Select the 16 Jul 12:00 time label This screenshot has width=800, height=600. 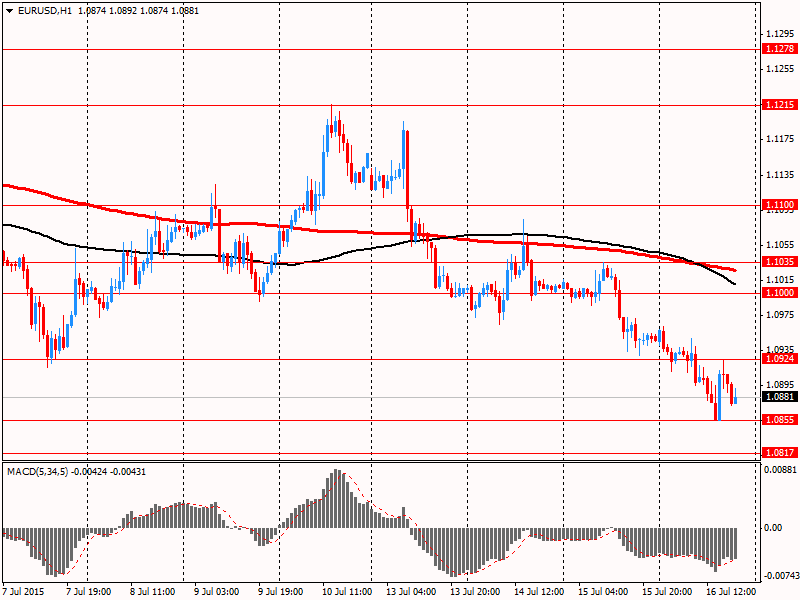[x=731, y=592]
